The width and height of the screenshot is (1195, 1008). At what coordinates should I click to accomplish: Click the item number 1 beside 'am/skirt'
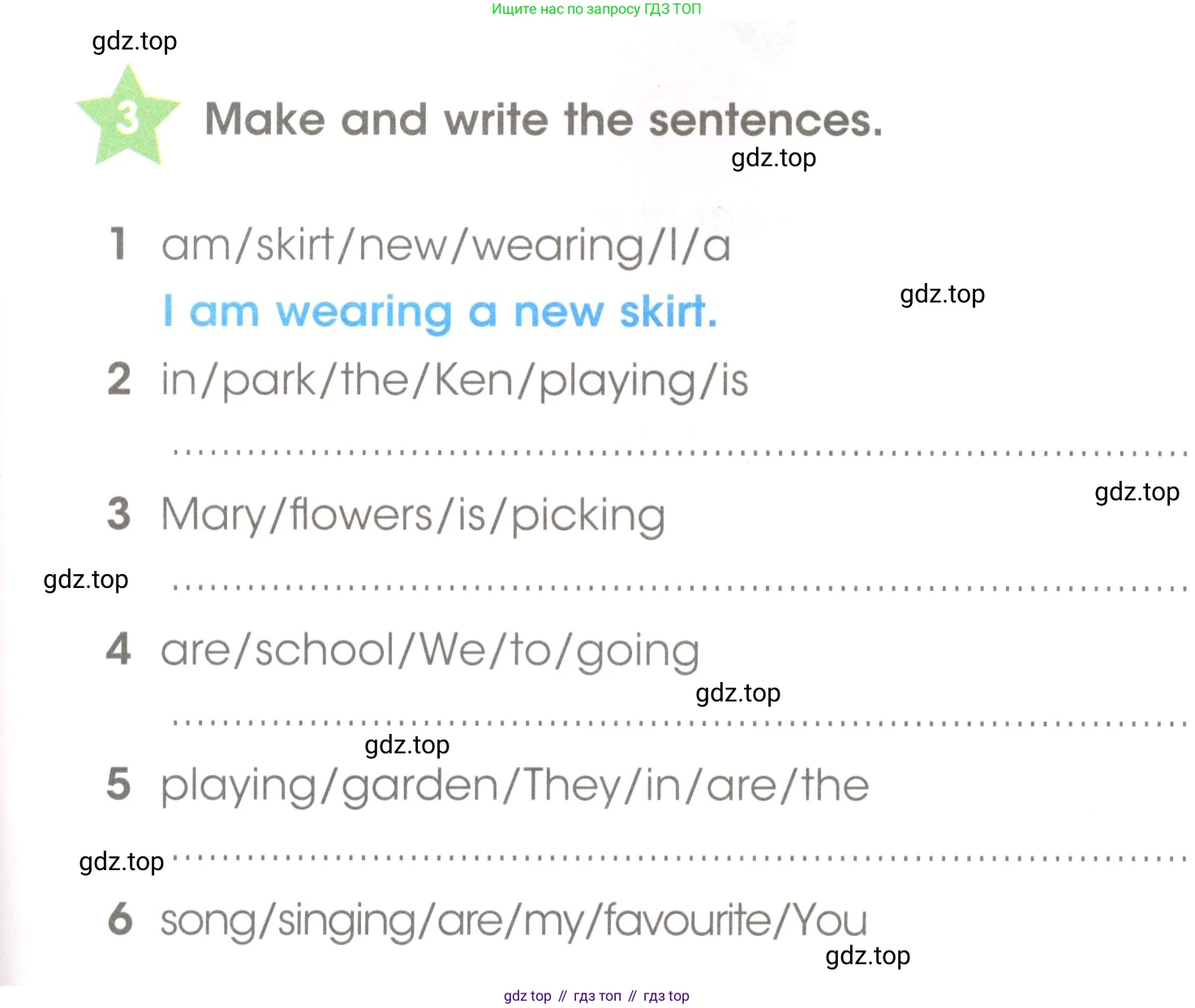[x=119, y=244]
